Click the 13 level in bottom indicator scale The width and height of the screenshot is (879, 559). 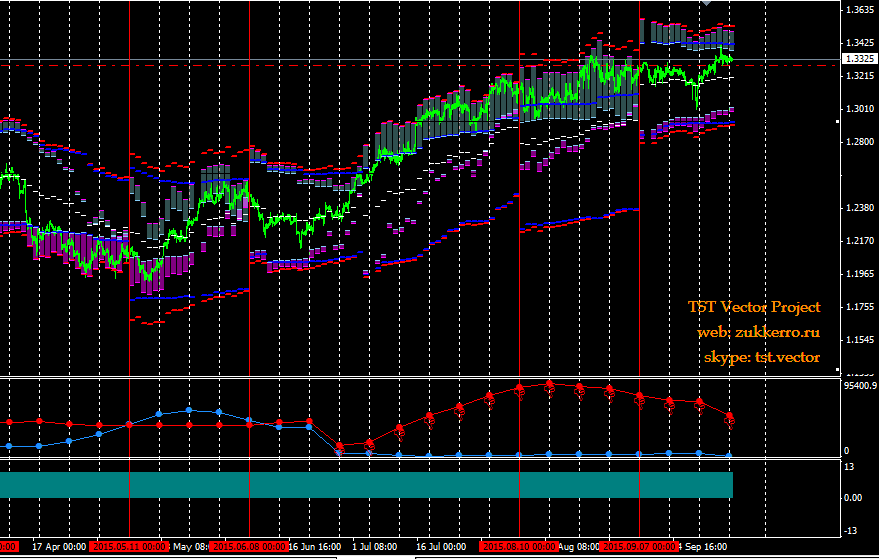[x=849, y=466]
